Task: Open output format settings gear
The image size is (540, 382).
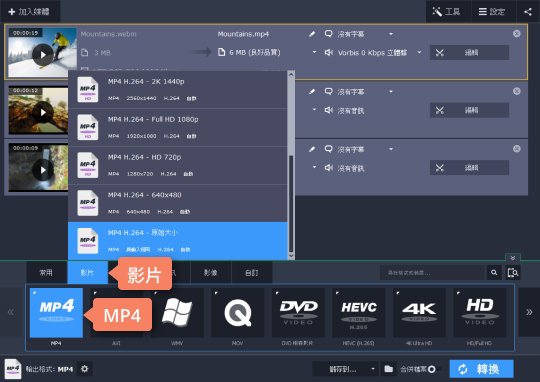Action: (x=84, y=369)
